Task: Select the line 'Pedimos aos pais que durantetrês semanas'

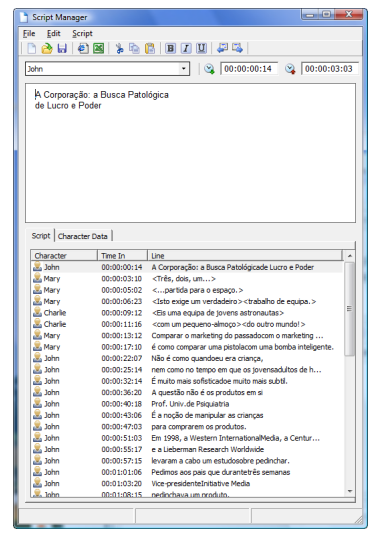Action: (187, 472)
